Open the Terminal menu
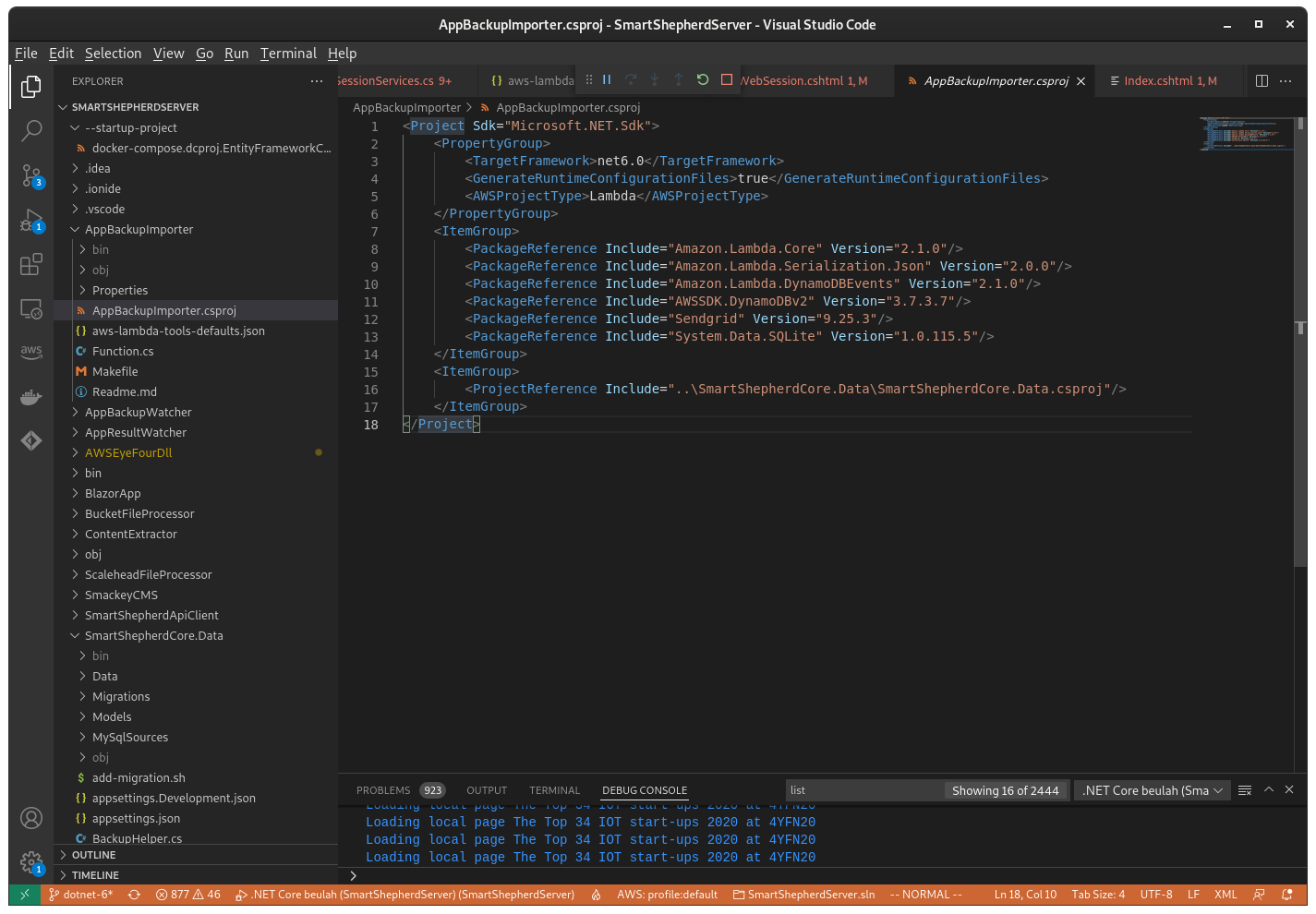Image resolution: width=1316 pixels, height=914 pixels. click(288, 54)
